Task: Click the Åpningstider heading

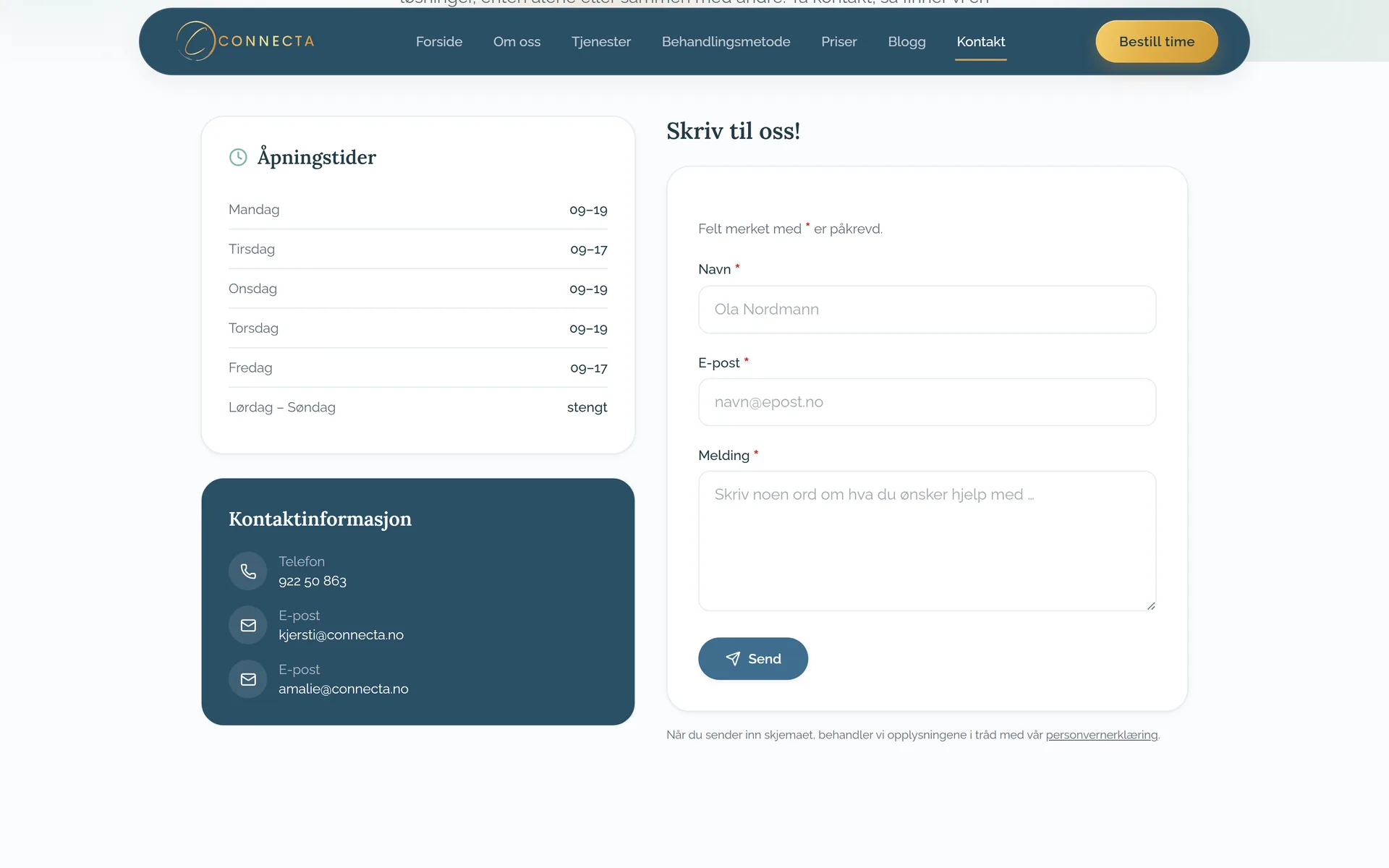Action: (x=317, y=157)
